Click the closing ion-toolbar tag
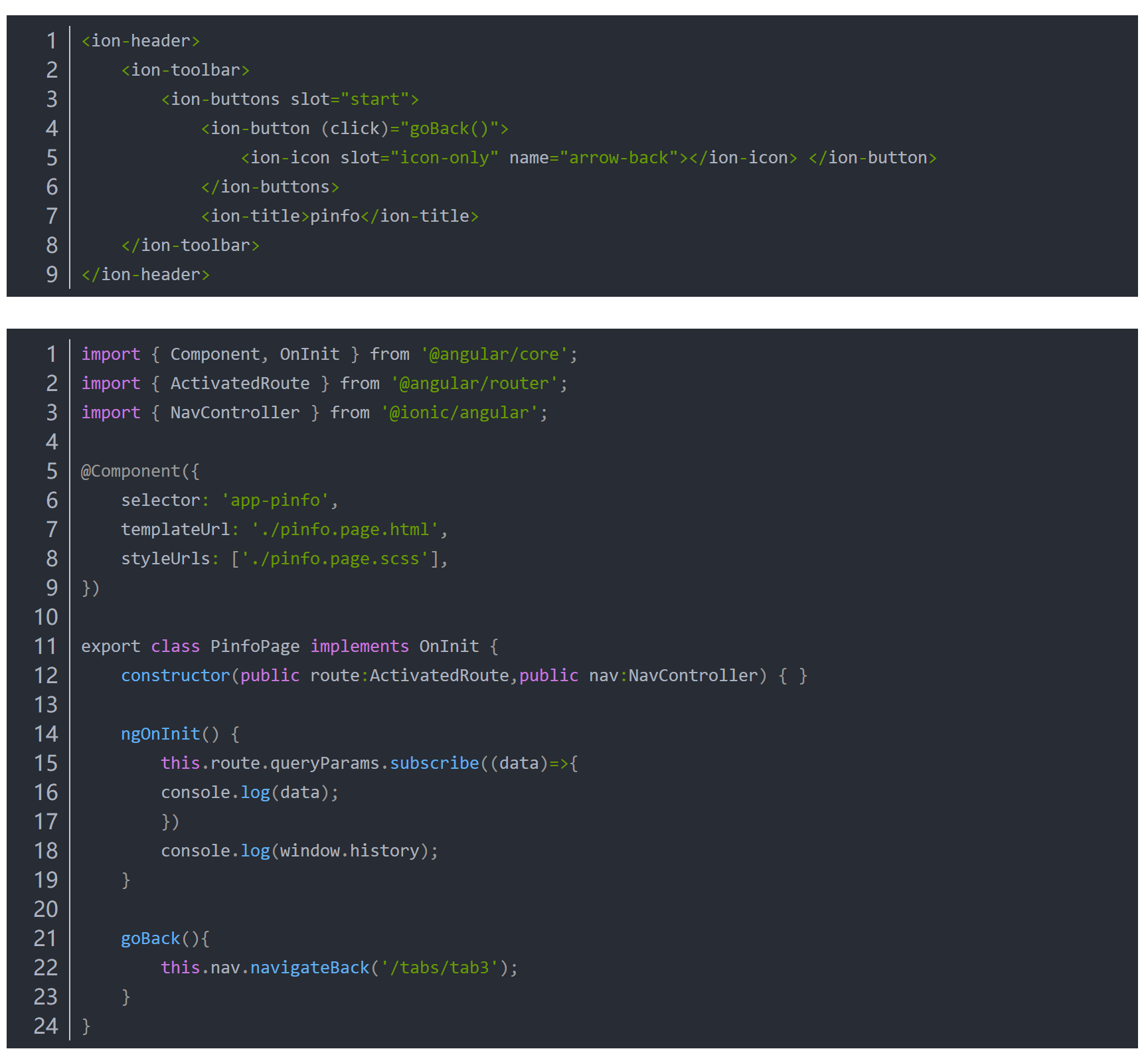 190,245
